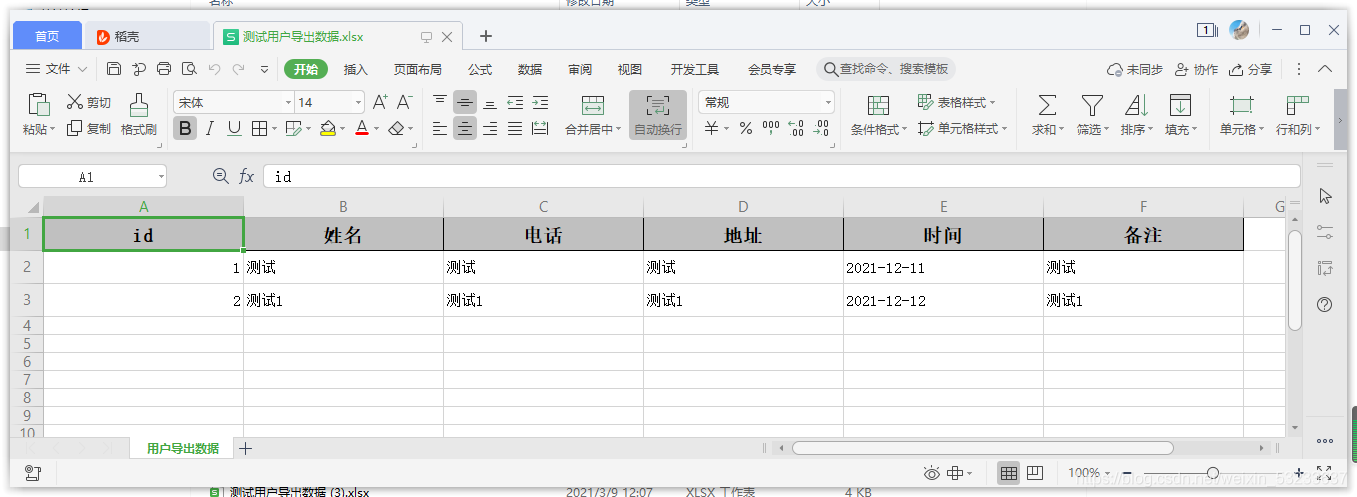
Task: Click the Cut (剪切) scissors button
Action: tap(89, 102)
